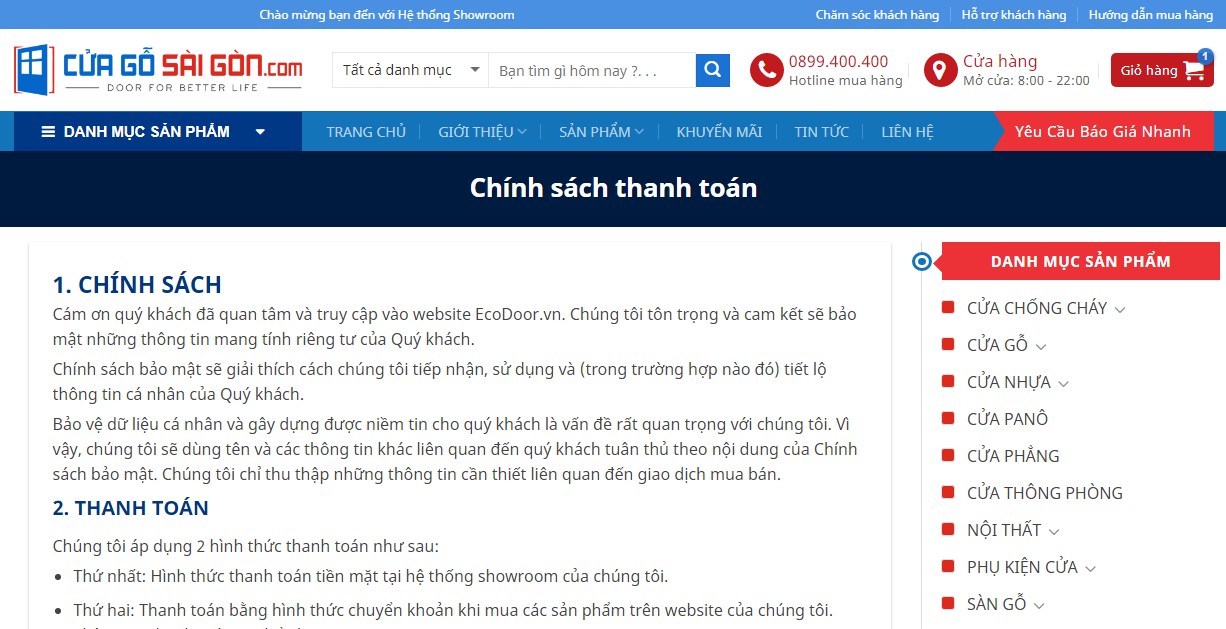Go to Trang chủ

click(x=366, y=132)
